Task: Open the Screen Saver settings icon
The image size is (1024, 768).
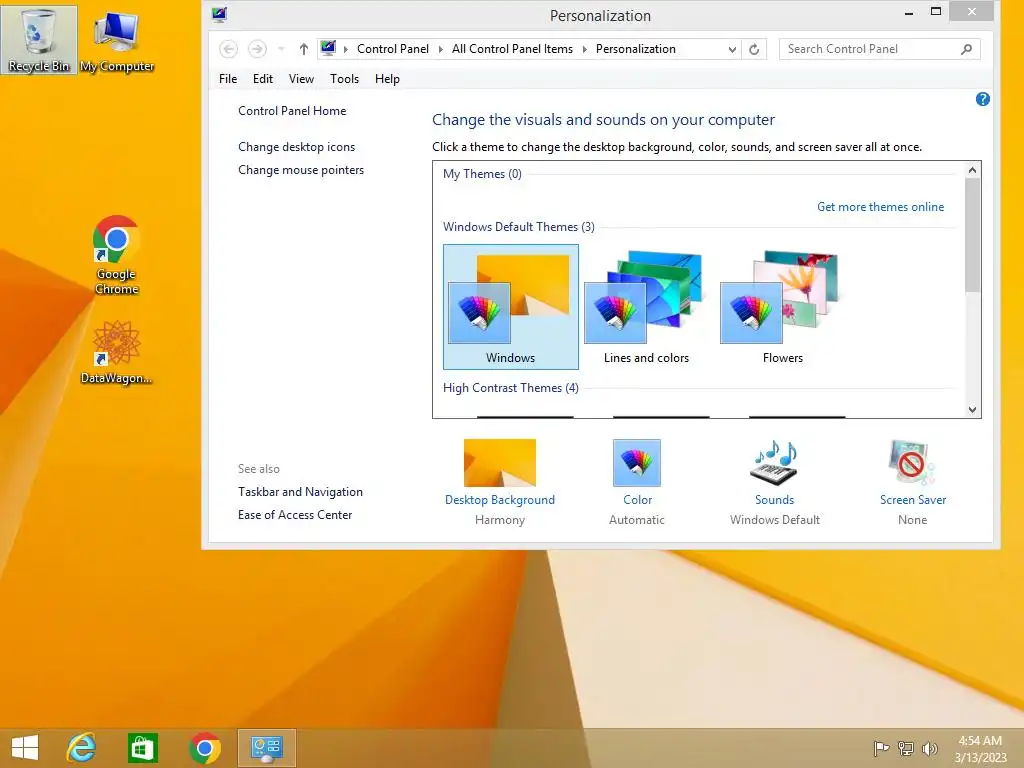Action: coord(912,463)
